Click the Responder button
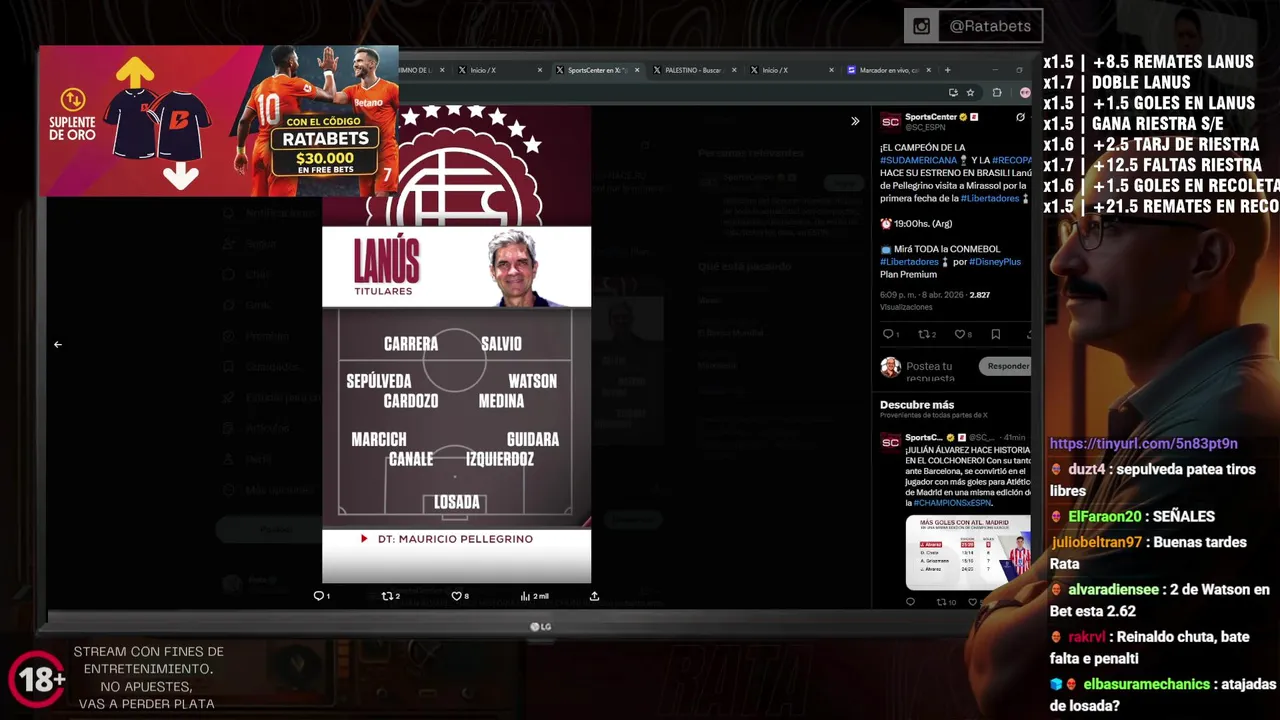 coord(1006,366)
